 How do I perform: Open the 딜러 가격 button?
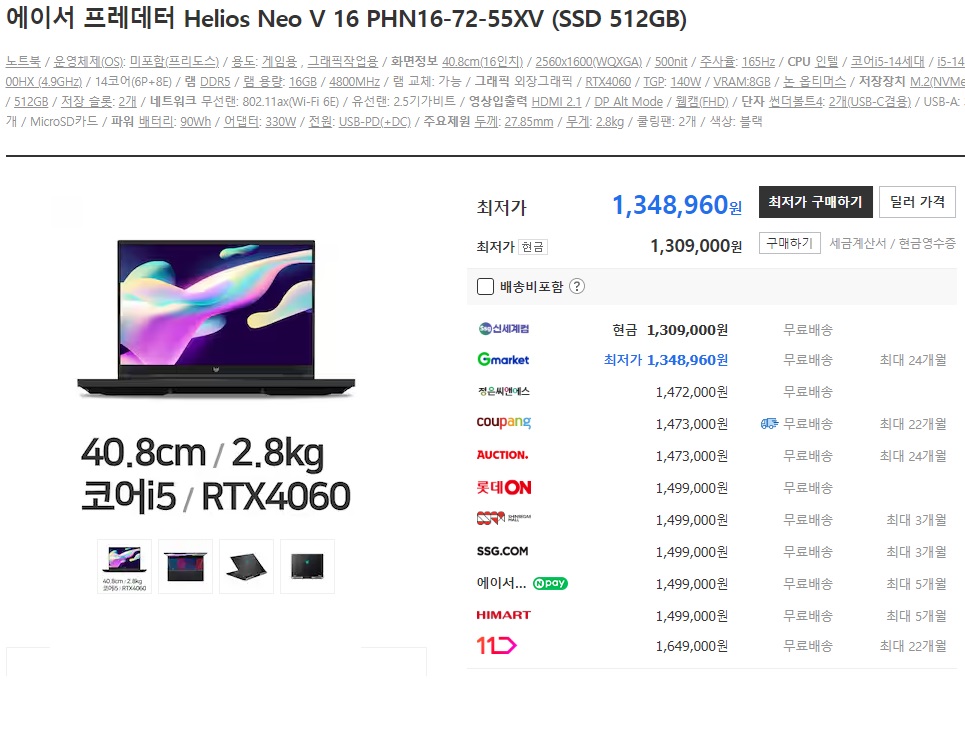tap(917, 202)
